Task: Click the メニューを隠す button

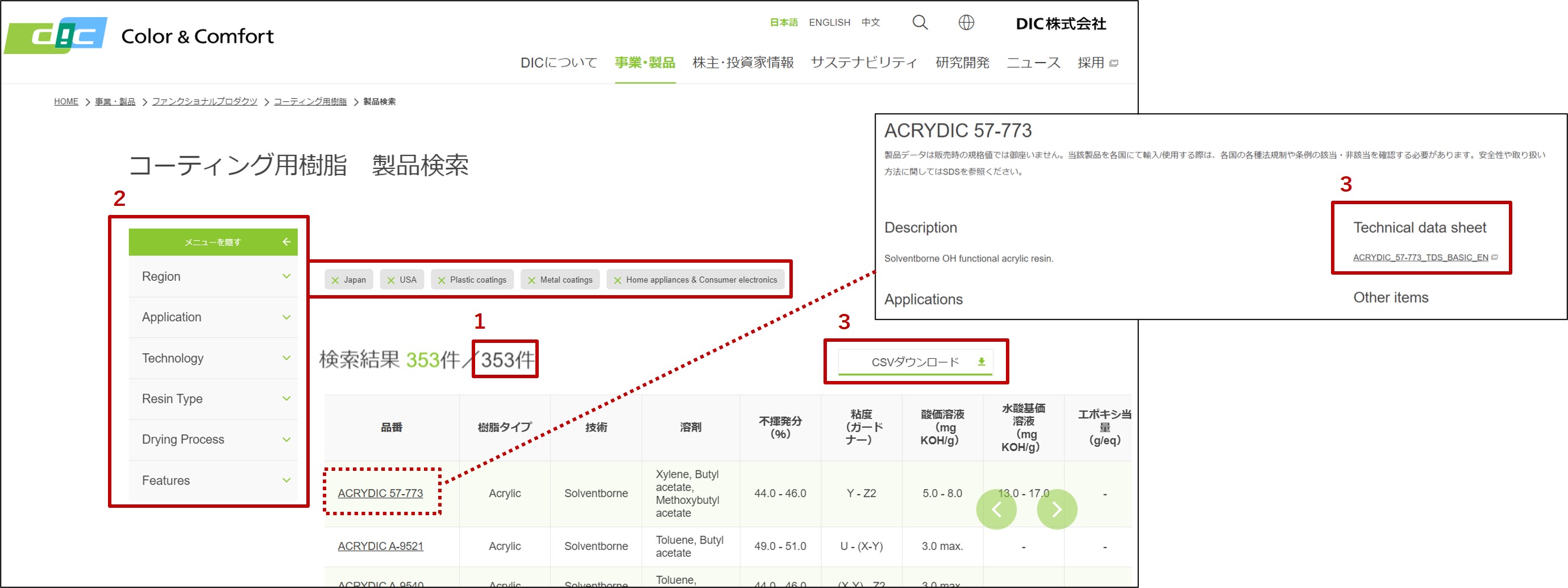Action: 213,242
